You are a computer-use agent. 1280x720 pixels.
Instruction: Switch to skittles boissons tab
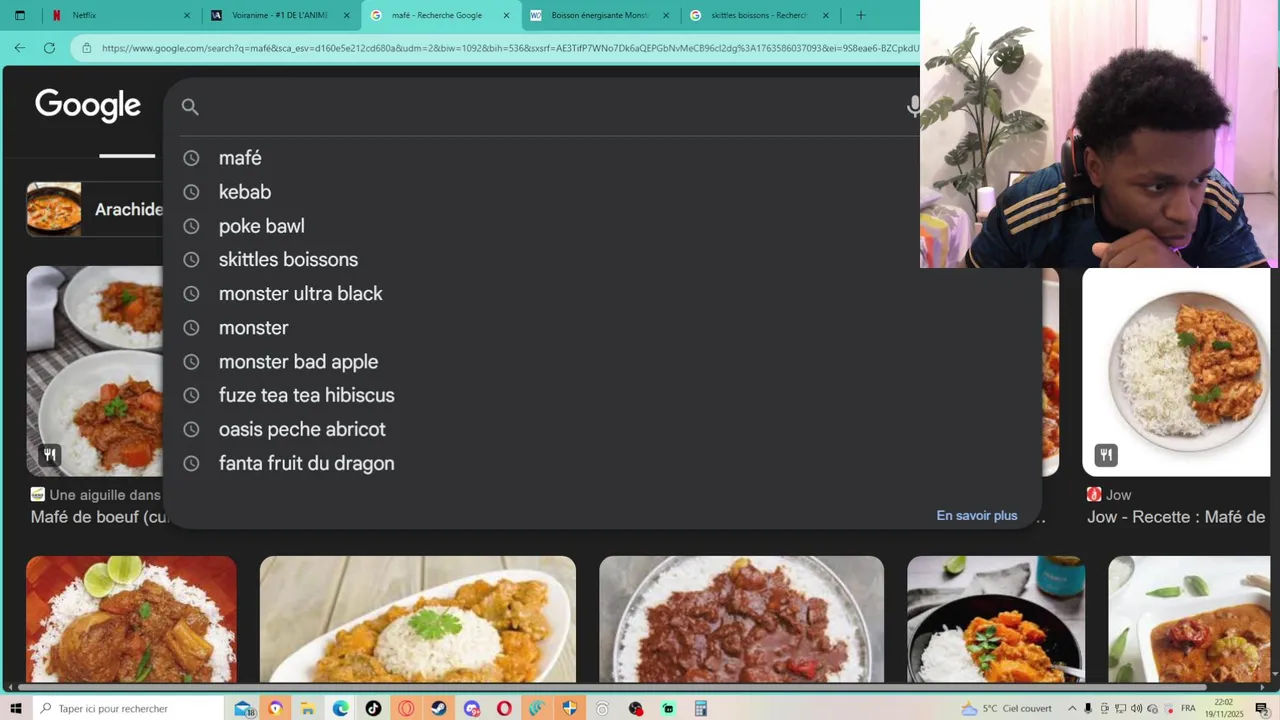pyautogui.click(x=759, y=15)
